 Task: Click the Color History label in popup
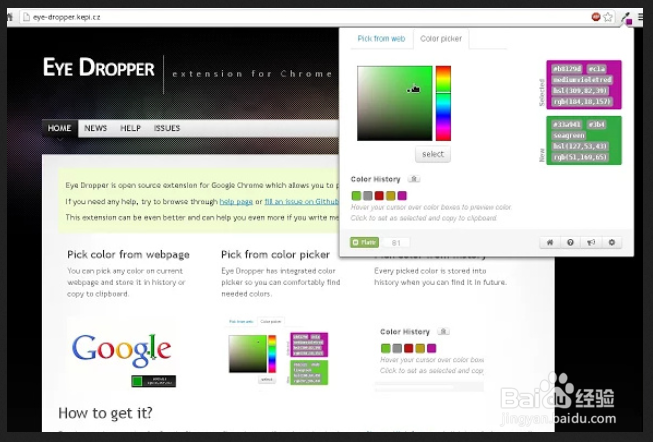[x=375, y=179]
